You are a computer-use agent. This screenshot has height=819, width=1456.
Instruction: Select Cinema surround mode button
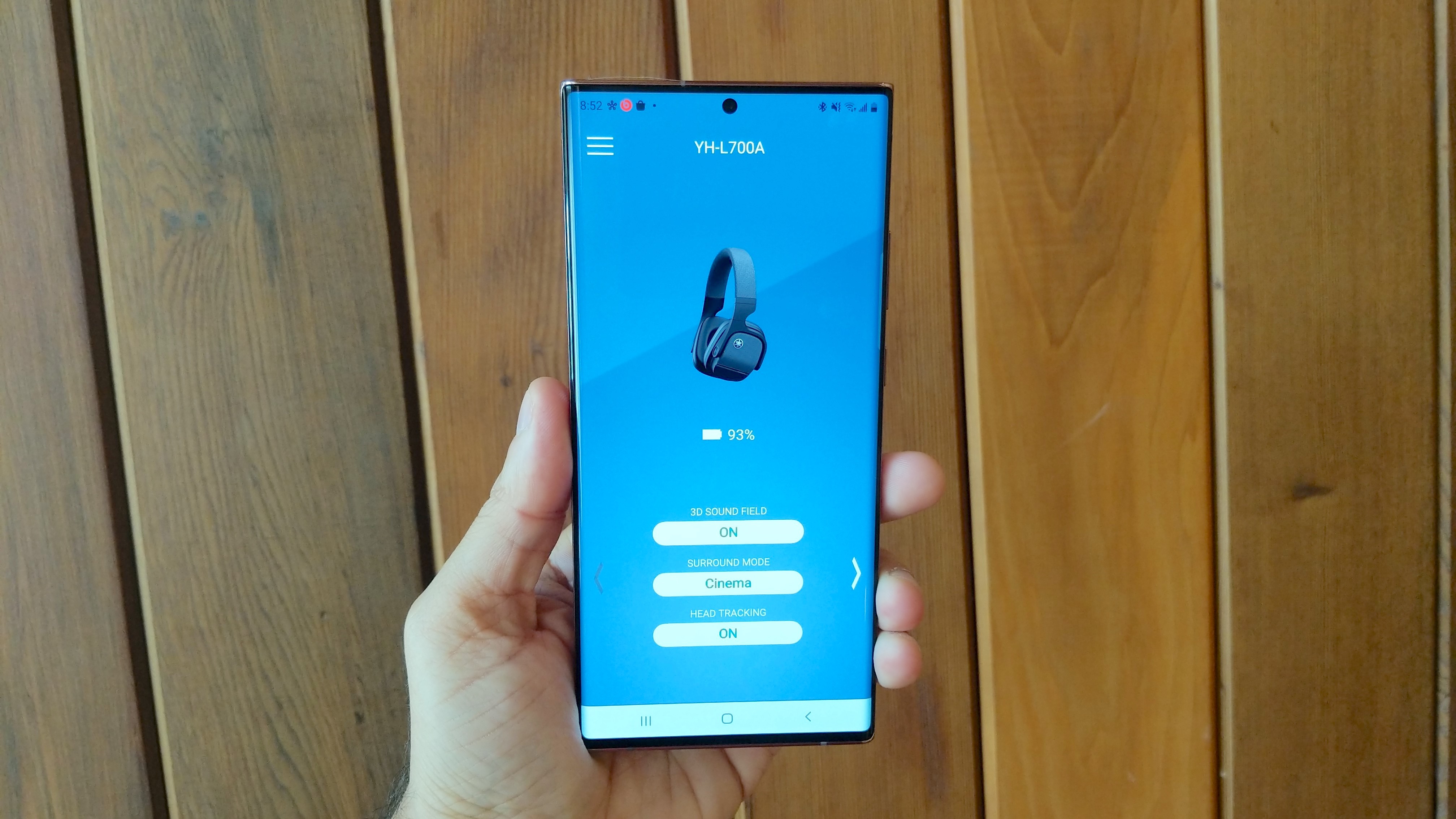tap(728, 582)
